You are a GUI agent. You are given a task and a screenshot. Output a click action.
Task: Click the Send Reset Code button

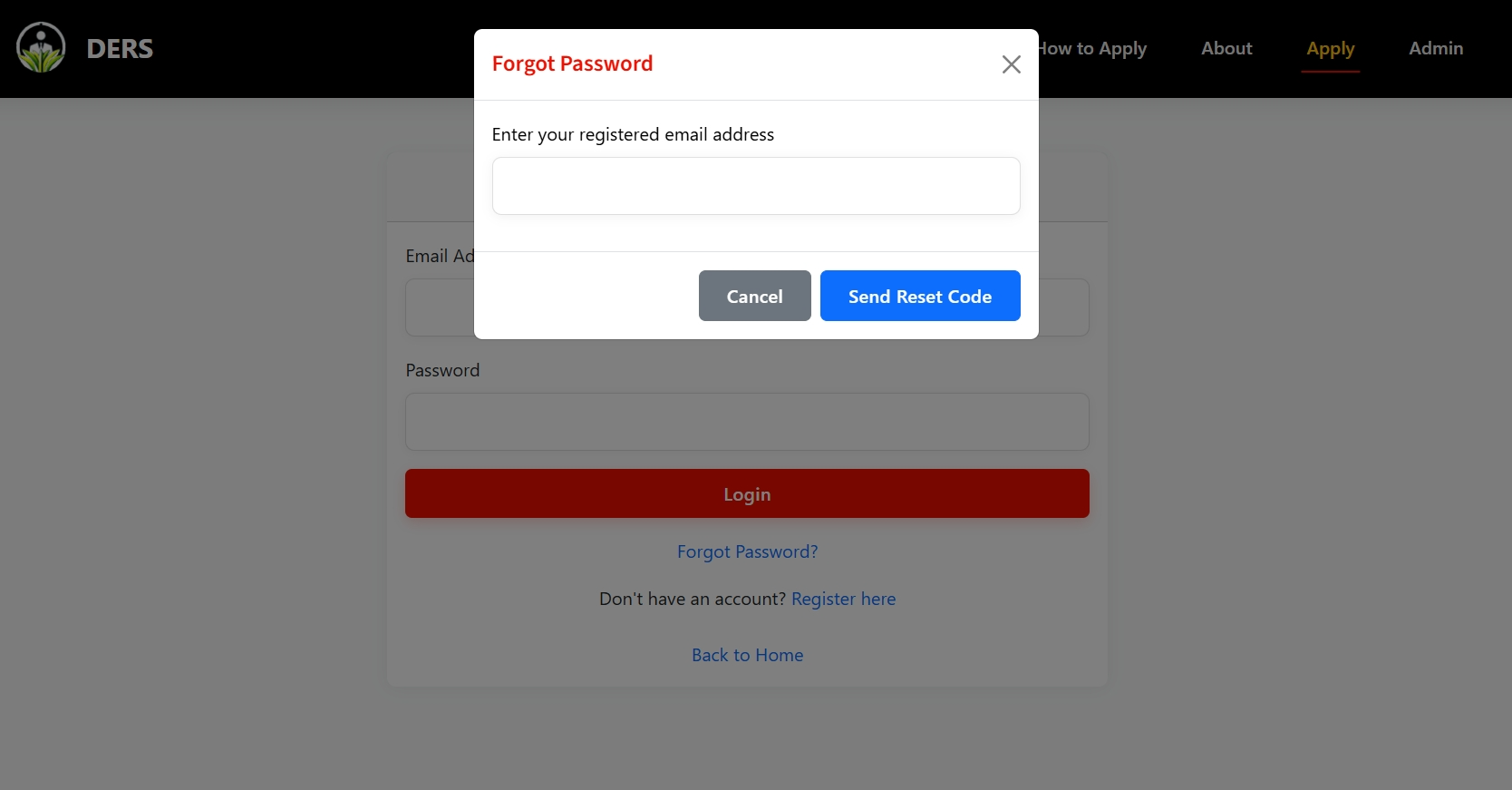click(x=919, y=296)
